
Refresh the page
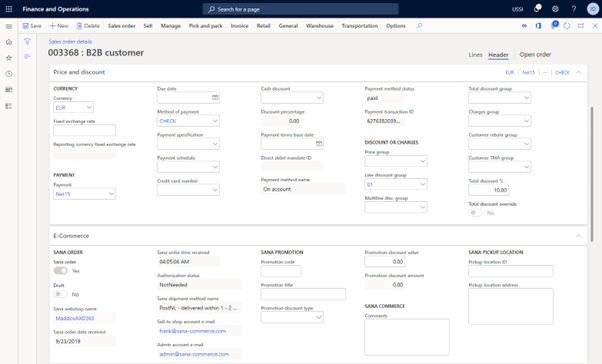(x=567, y=26)
